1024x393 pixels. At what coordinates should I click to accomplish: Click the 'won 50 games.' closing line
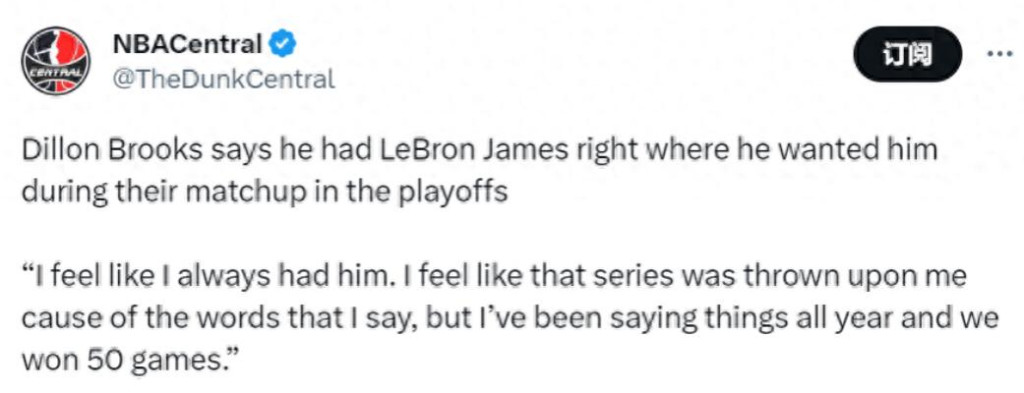[x=133, y=361]
